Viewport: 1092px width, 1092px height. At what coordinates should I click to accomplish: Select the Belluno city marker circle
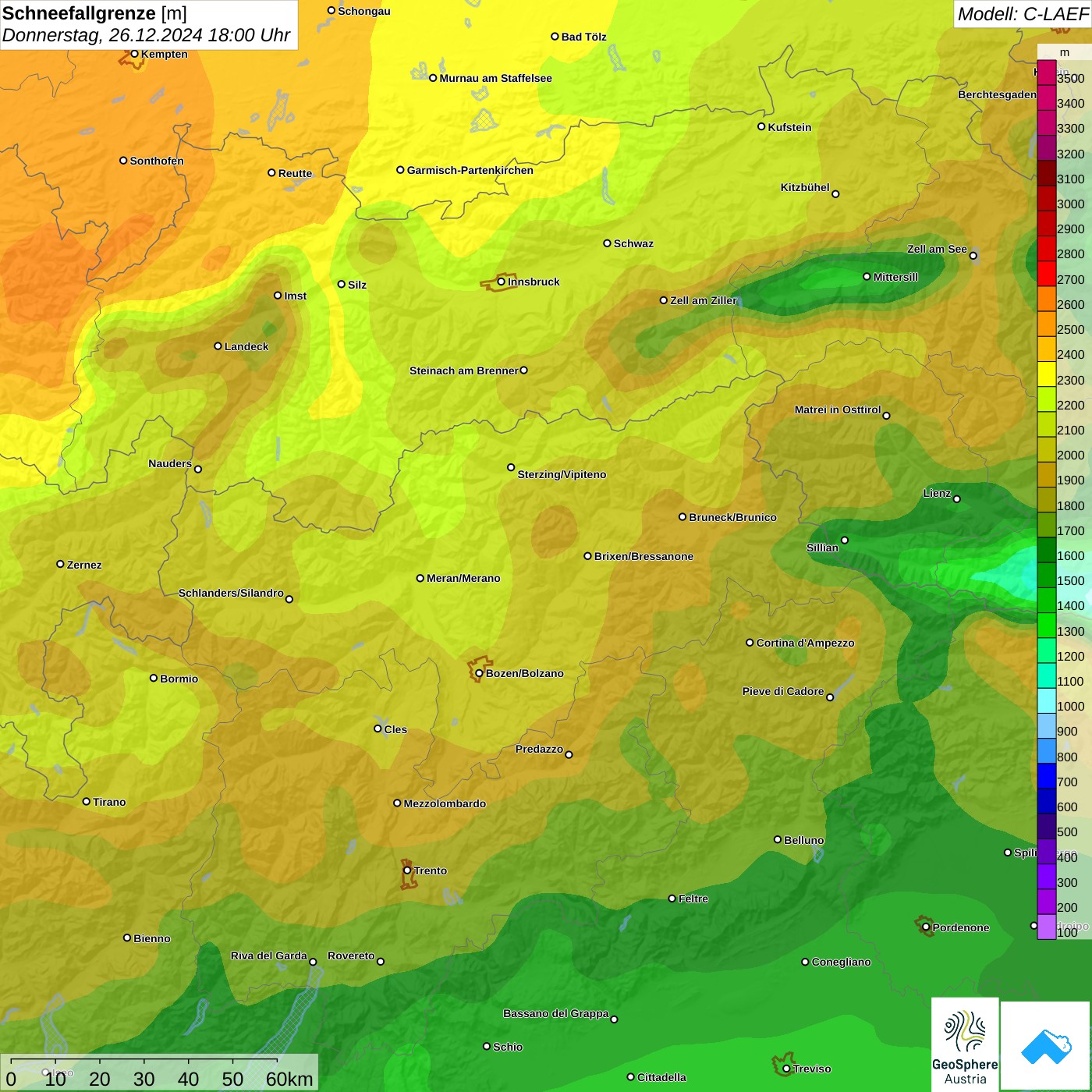[x=777, y=839]
